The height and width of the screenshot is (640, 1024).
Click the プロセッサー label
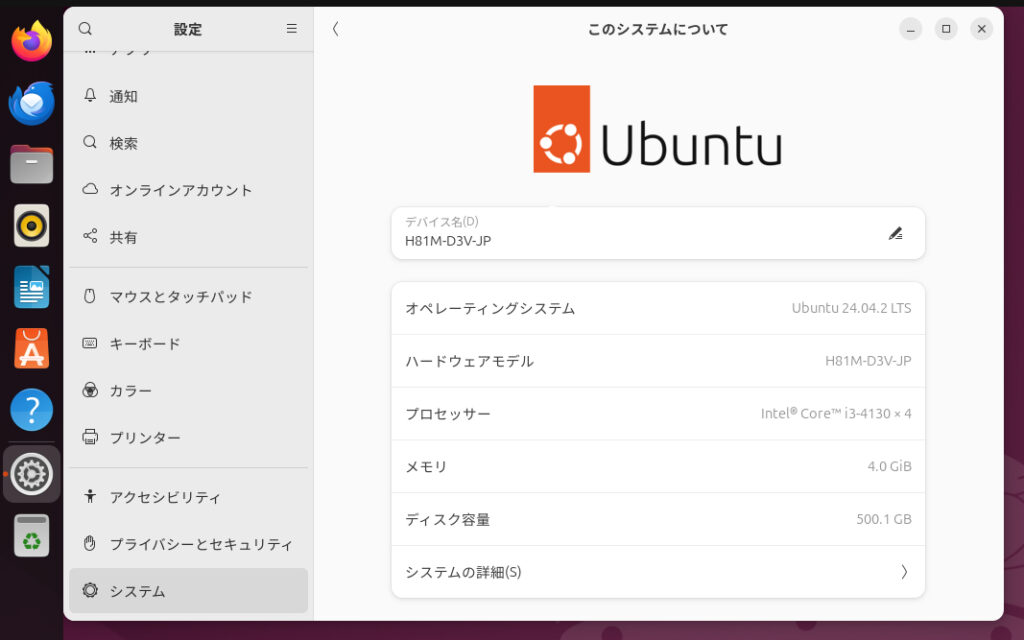click(x=447, y=414)
